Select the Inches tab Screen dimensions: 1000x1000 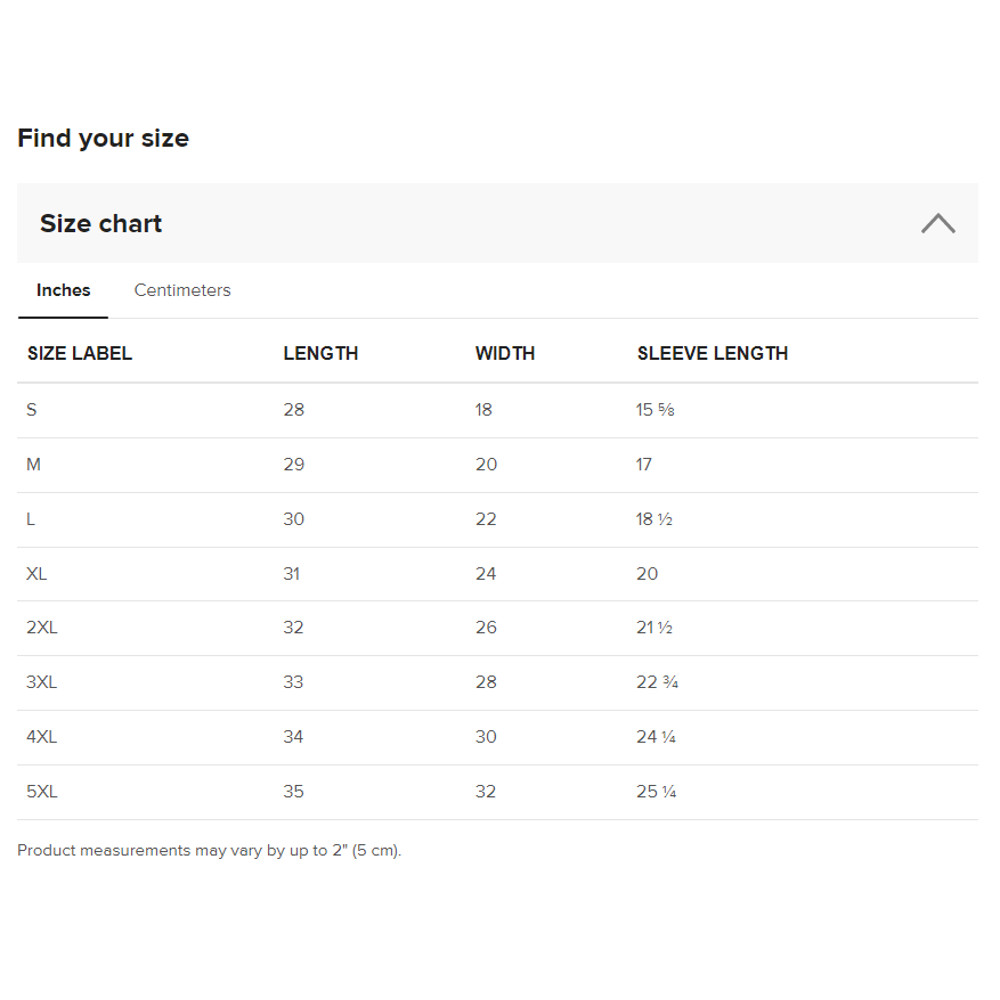point(63,290)
